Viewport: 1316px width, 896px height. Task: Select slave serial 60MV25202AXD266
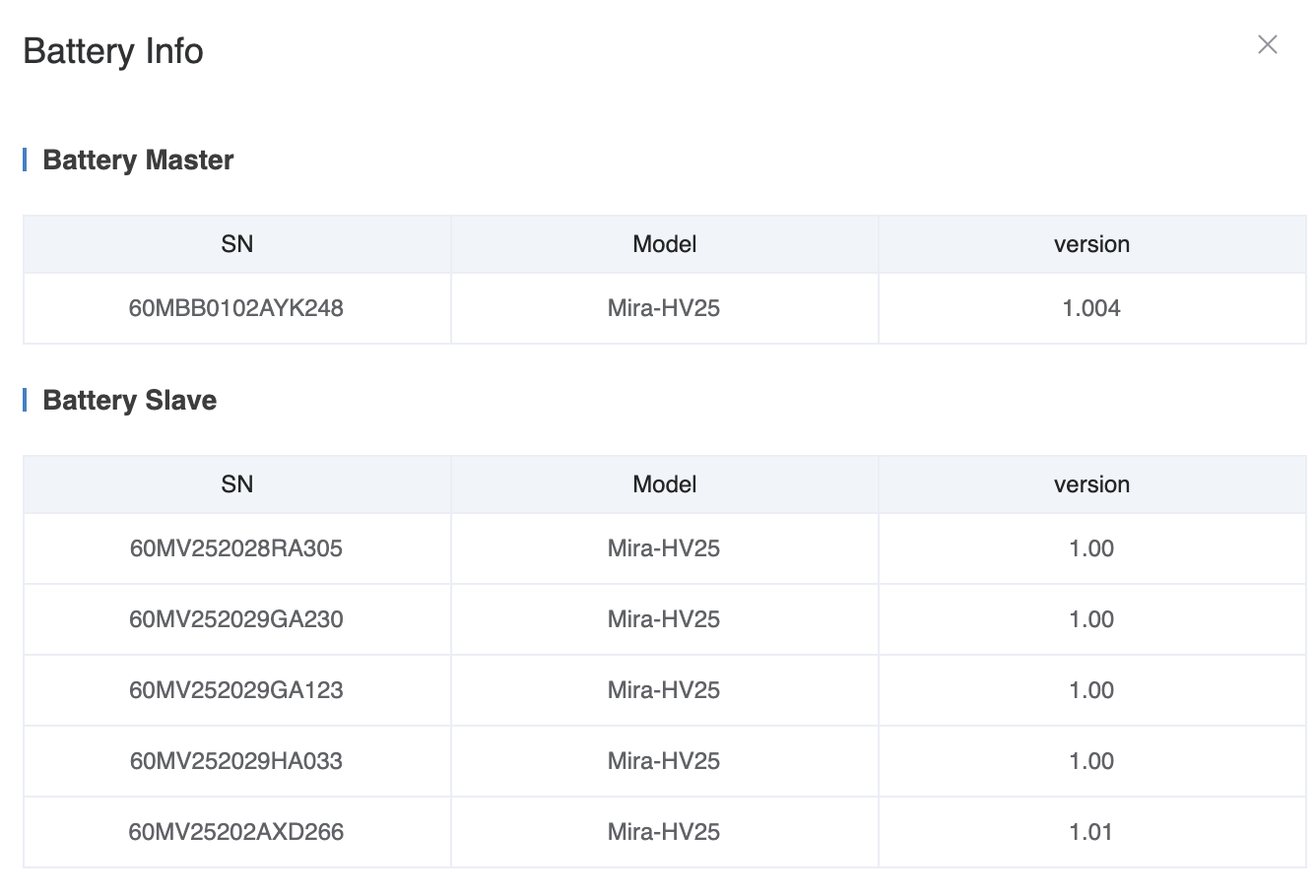[236, 832]
